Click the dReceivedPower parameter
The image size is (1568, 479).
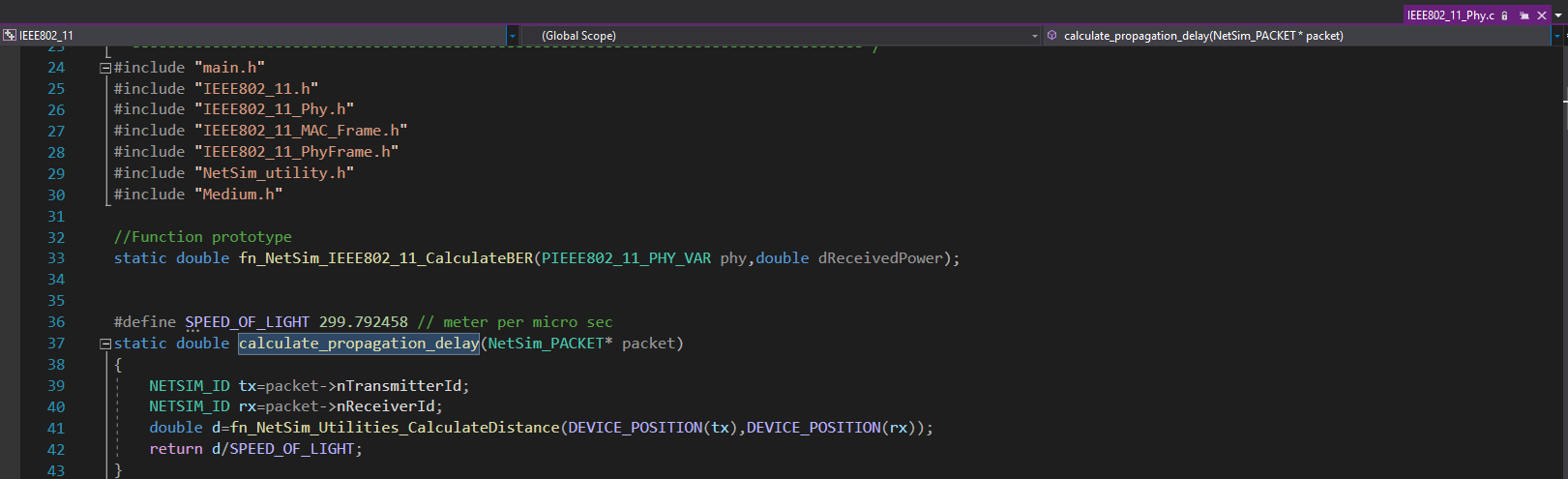[880, 258]
